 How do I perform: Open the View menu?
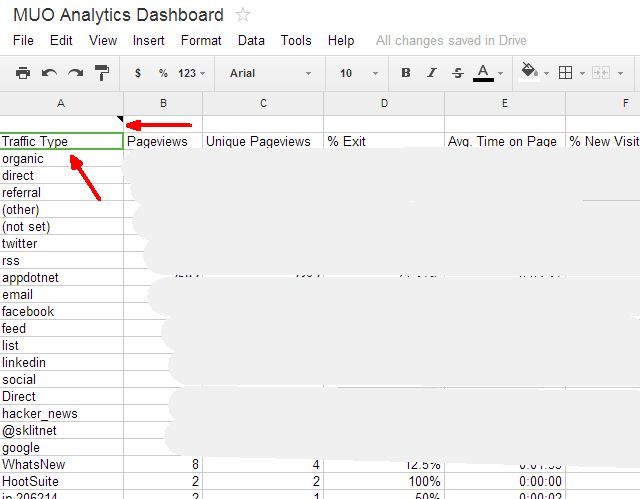pos(103,40)
